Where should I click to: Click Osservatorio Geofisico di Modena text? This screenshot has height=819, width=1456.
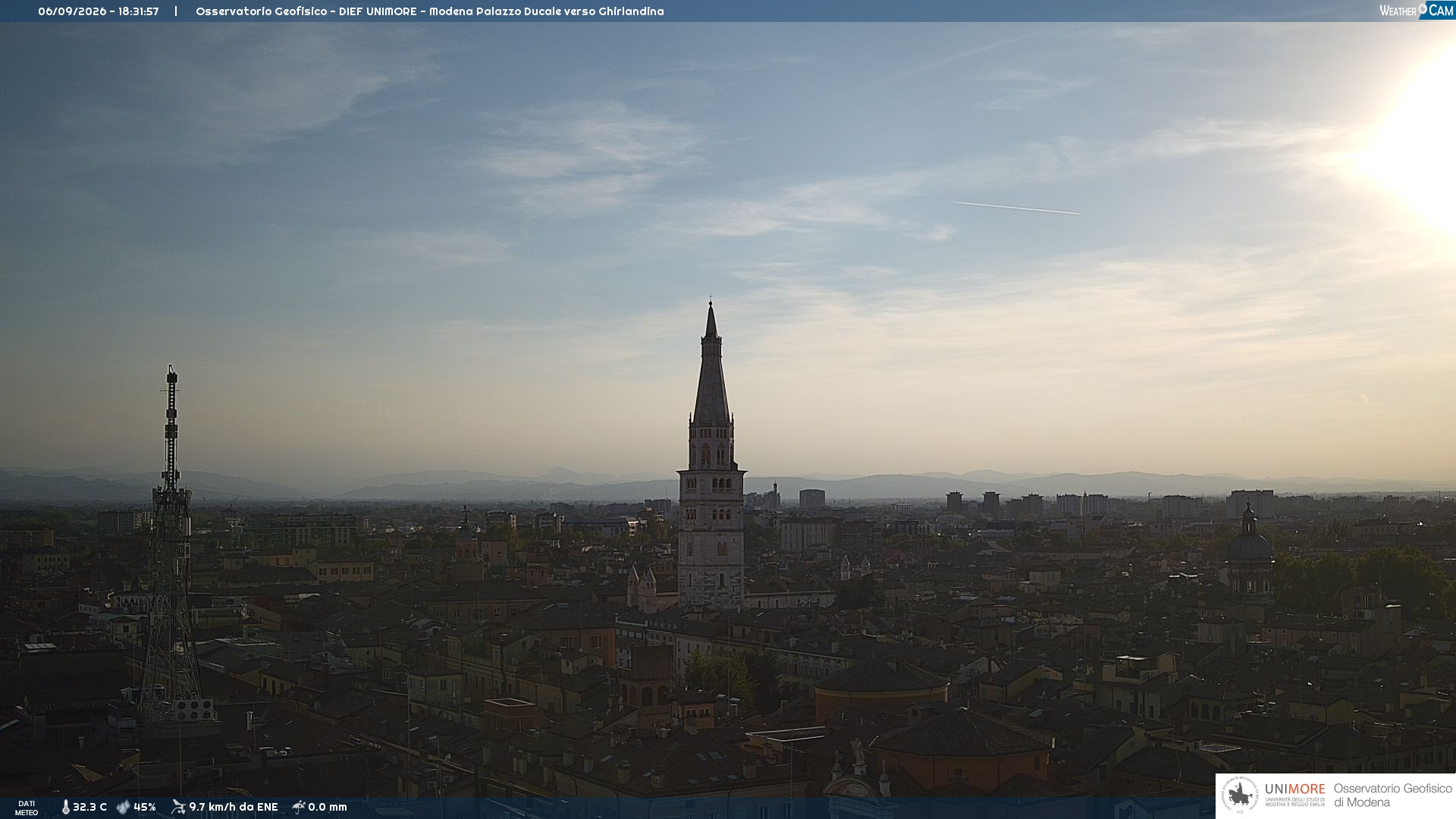point(1393,795)
